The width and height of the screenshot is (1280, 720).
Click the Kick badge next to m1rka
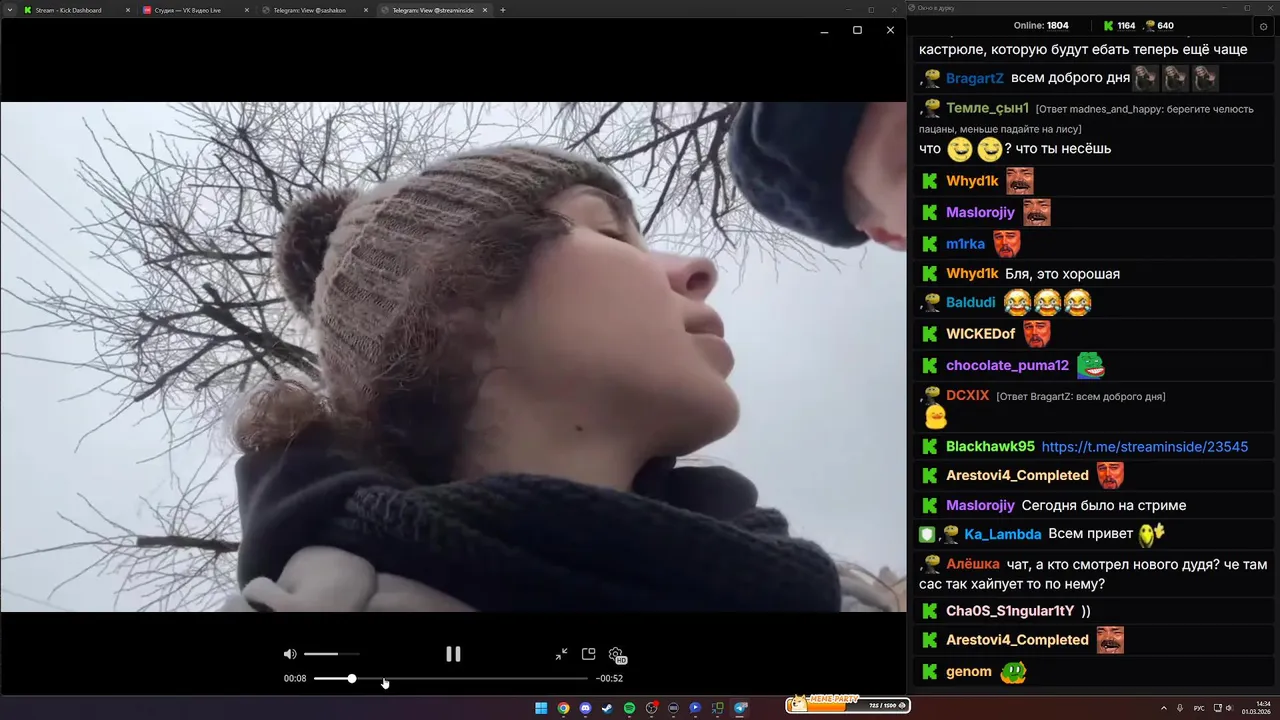[x=929, y=244]
